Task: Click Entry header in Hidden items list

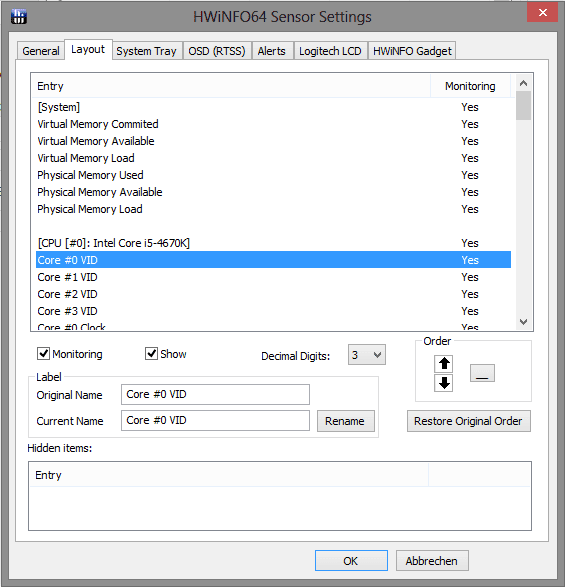Action: (x=229, y=475)
